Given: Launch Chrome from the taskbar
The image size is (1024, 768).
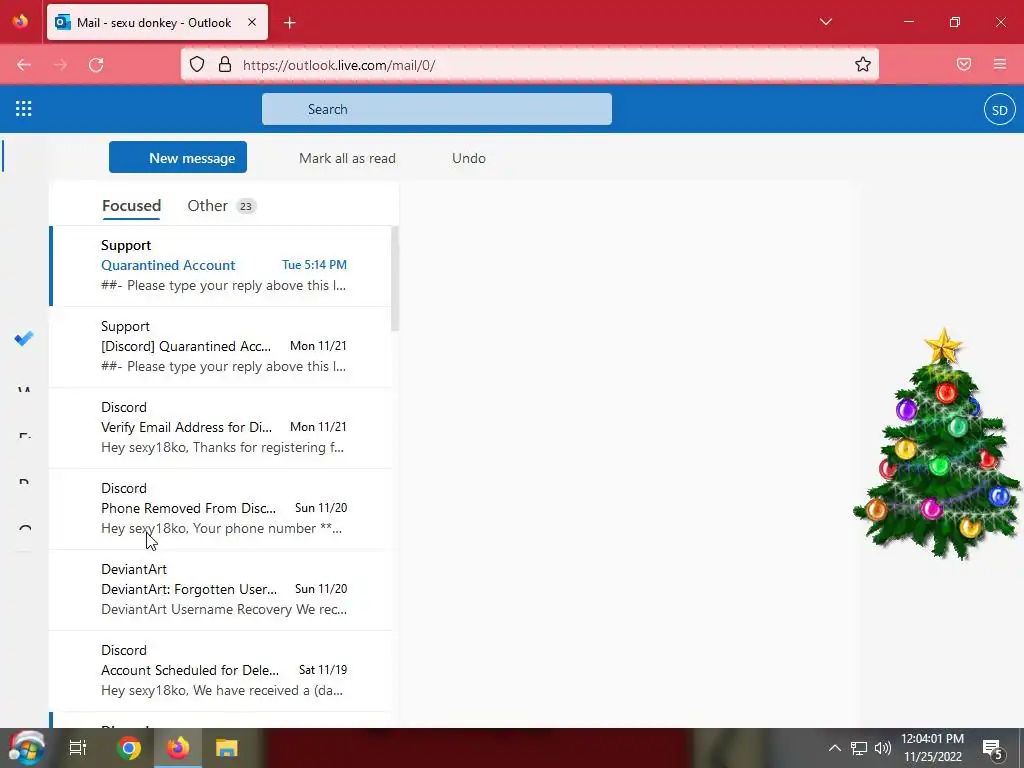Looking at the screenshot, I should (129, 748).
